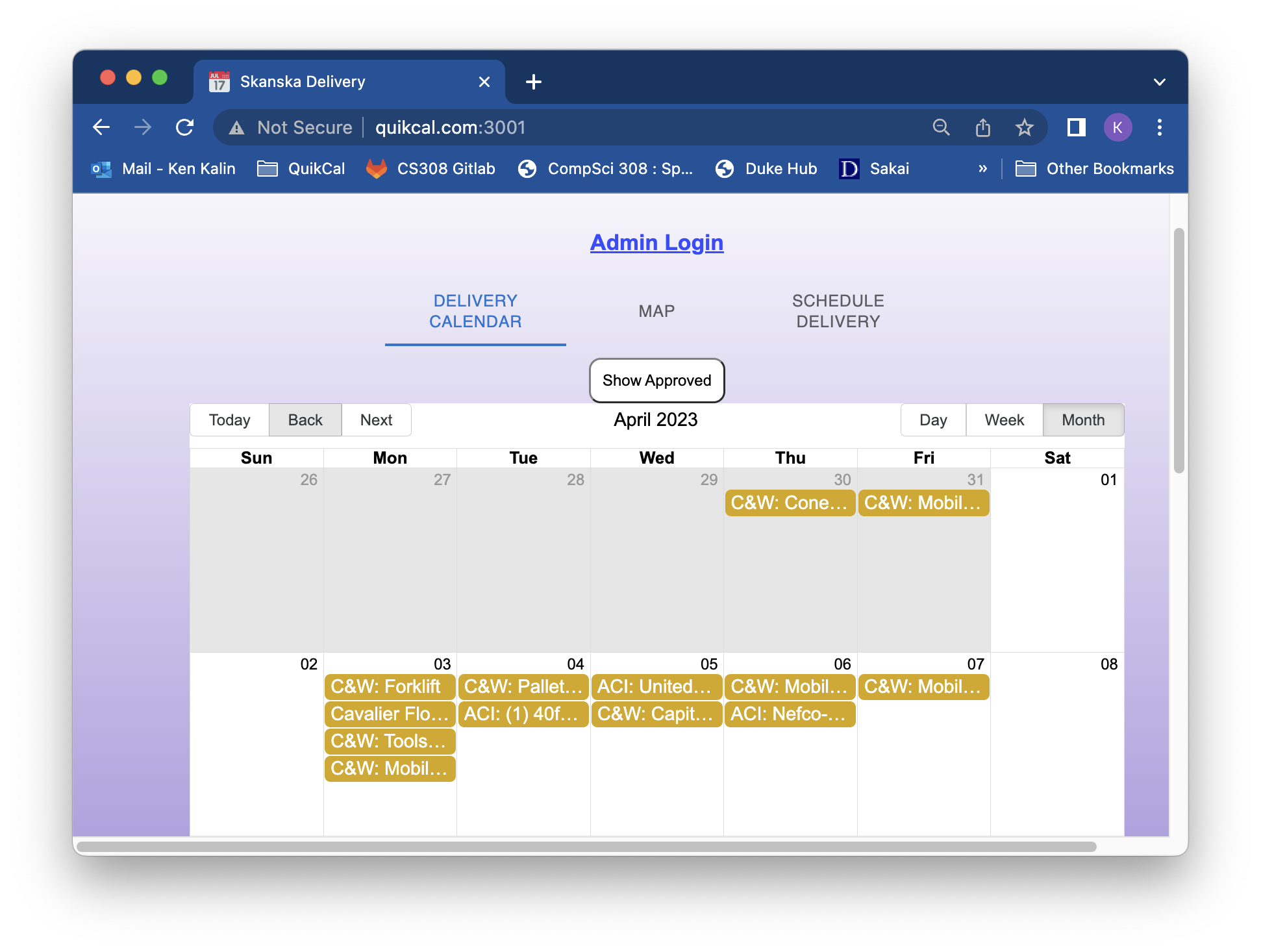This screenshot has width=1261, height=952.
Task: Switch calendar to Day view
Action: (933, 420)
